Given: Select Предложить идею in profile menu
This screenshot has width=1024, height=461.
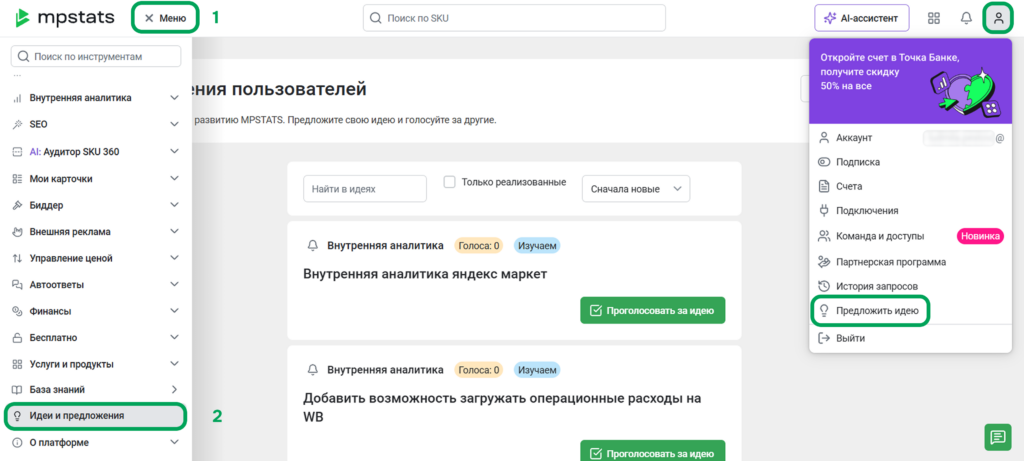Looking at the screenshot, I should 869,311.
